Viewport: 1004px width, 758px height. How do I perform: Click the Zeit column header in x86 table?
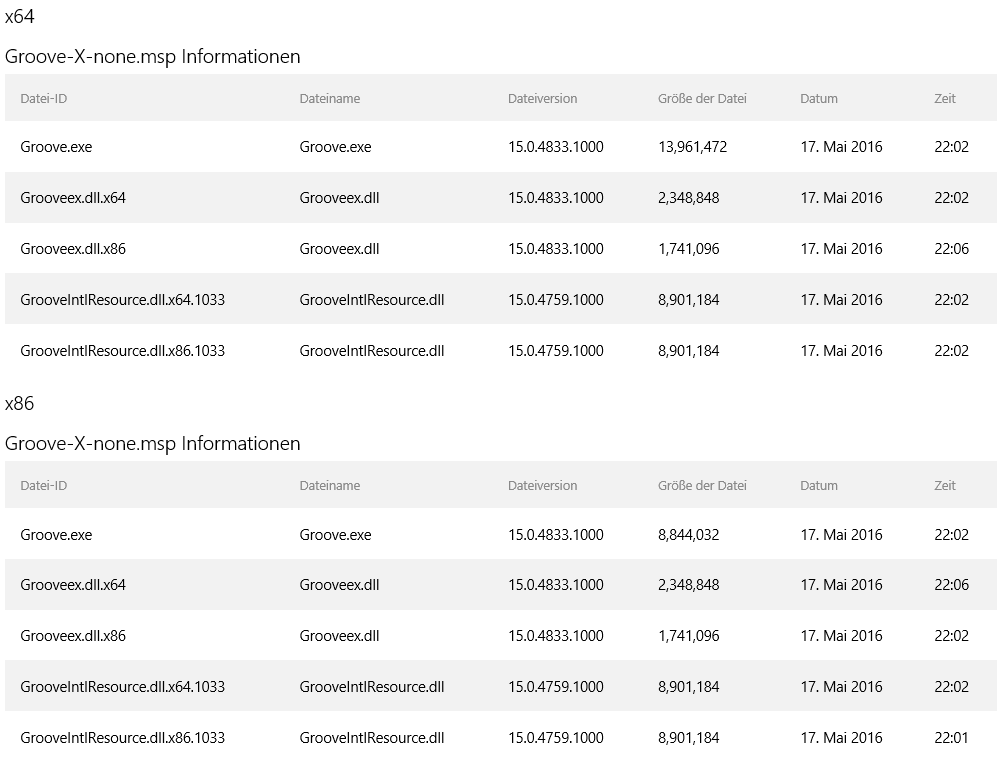click(944, 485)
